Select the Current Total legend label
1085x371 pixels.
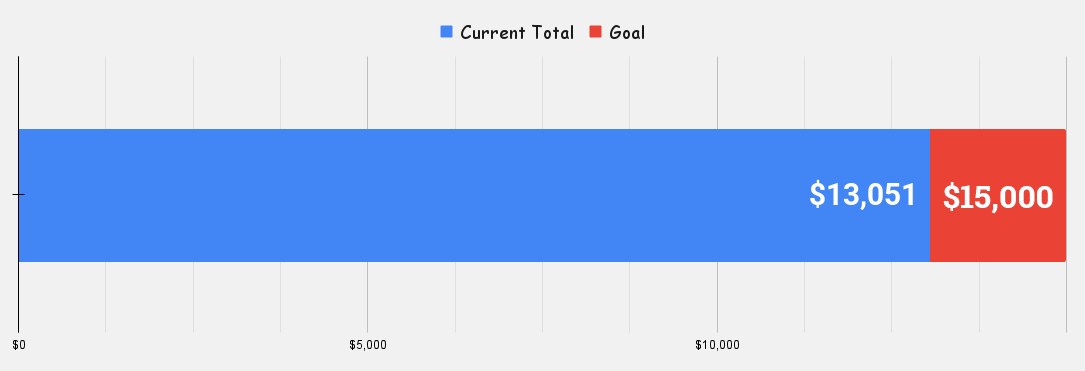click(x=517, y=33)
